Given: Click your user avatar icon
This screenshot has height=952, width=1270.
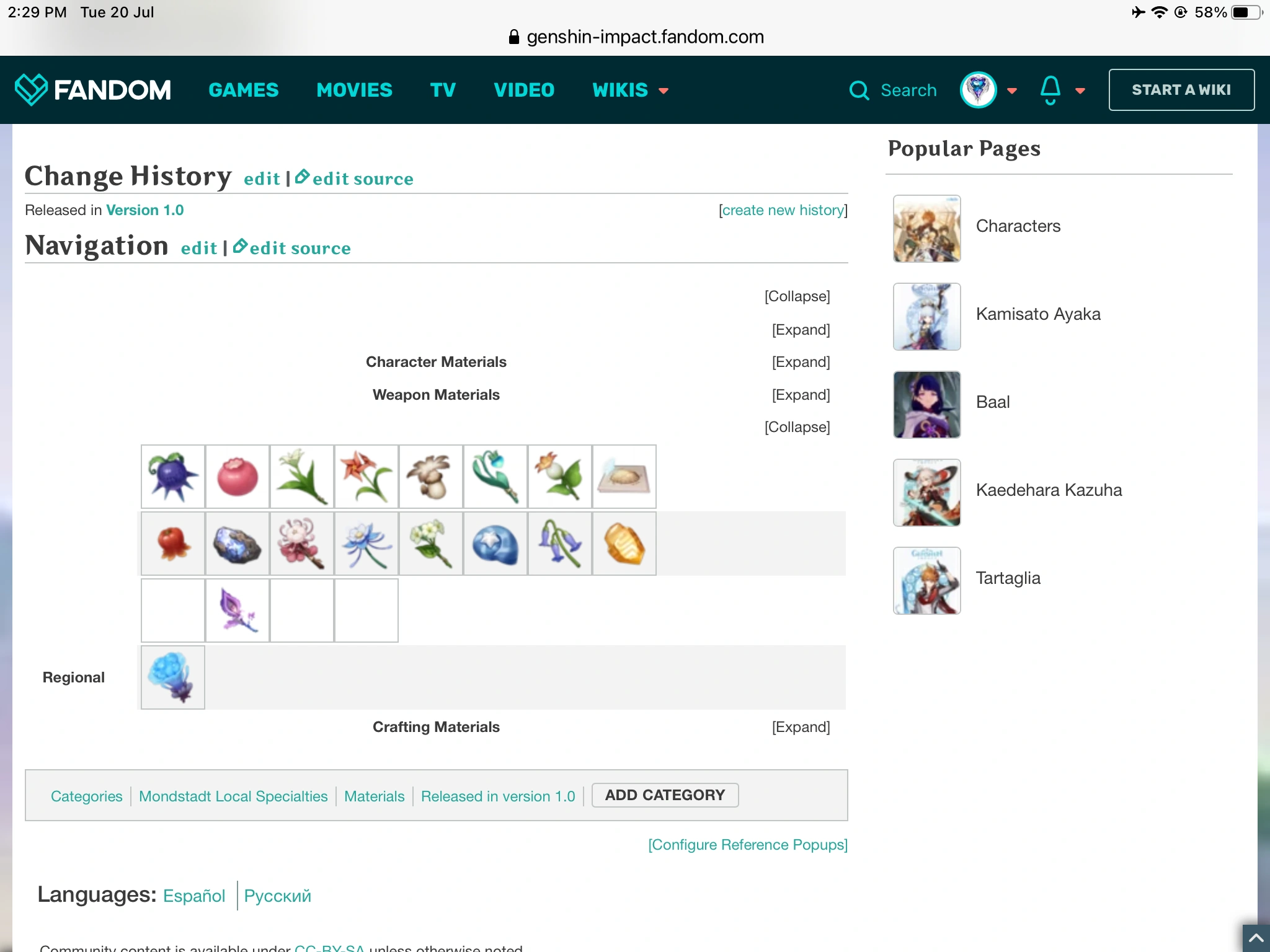Looking at the screenshot, I should (979, 90).
